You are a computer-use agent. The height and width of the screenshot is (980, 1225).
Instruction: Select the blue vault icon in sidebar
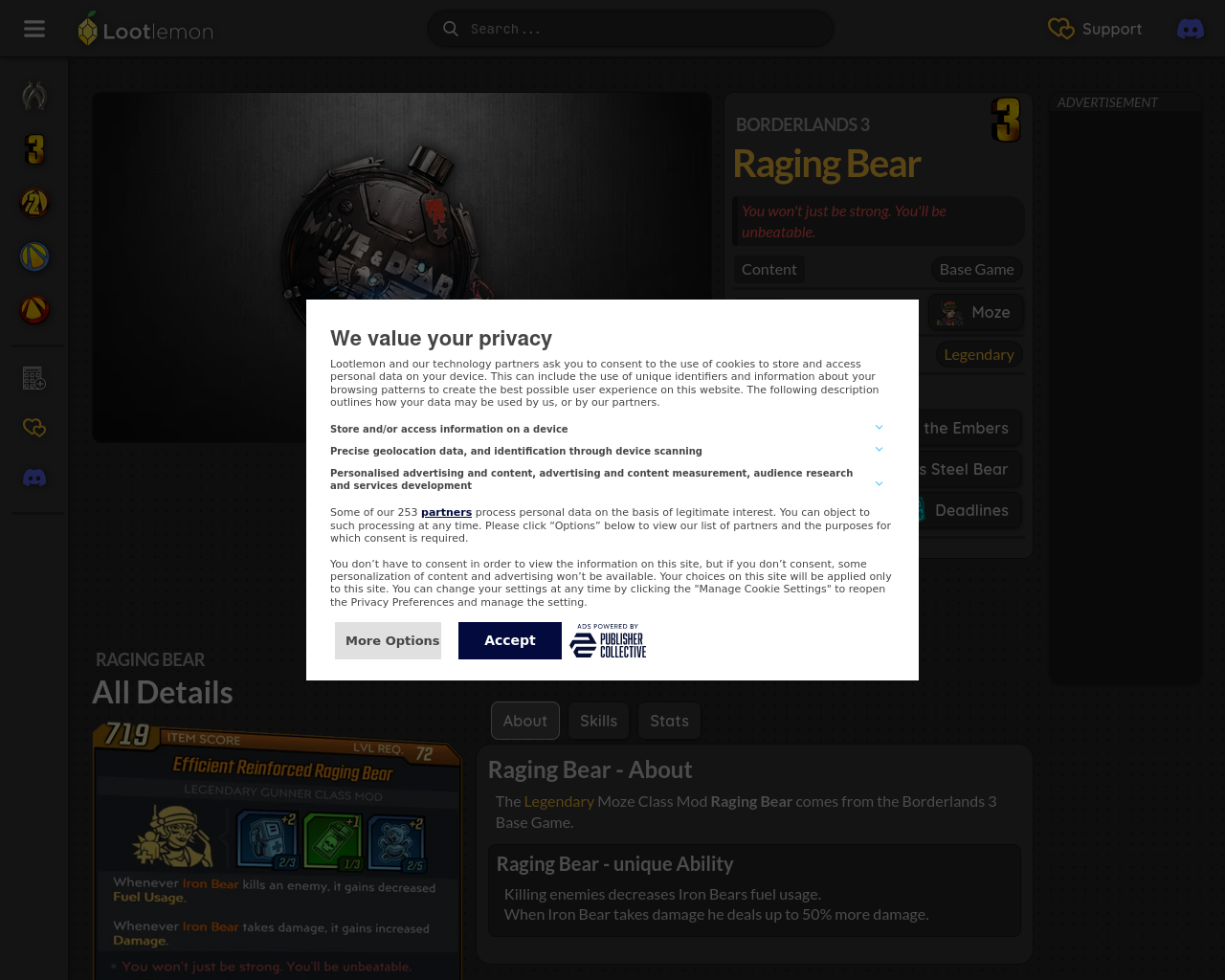[34, 256]
